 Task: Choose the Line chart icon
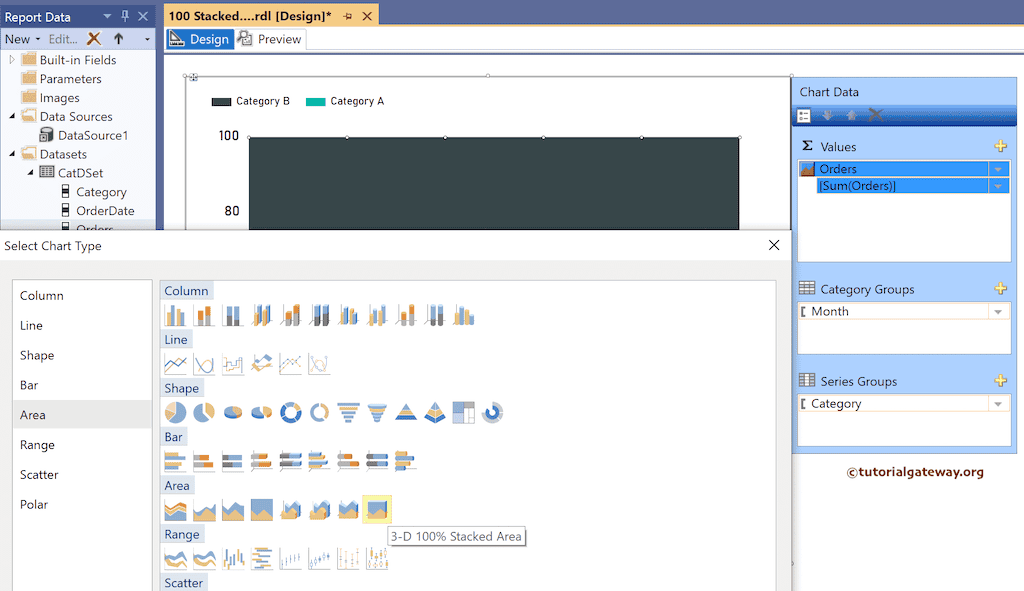pos(175,364)
